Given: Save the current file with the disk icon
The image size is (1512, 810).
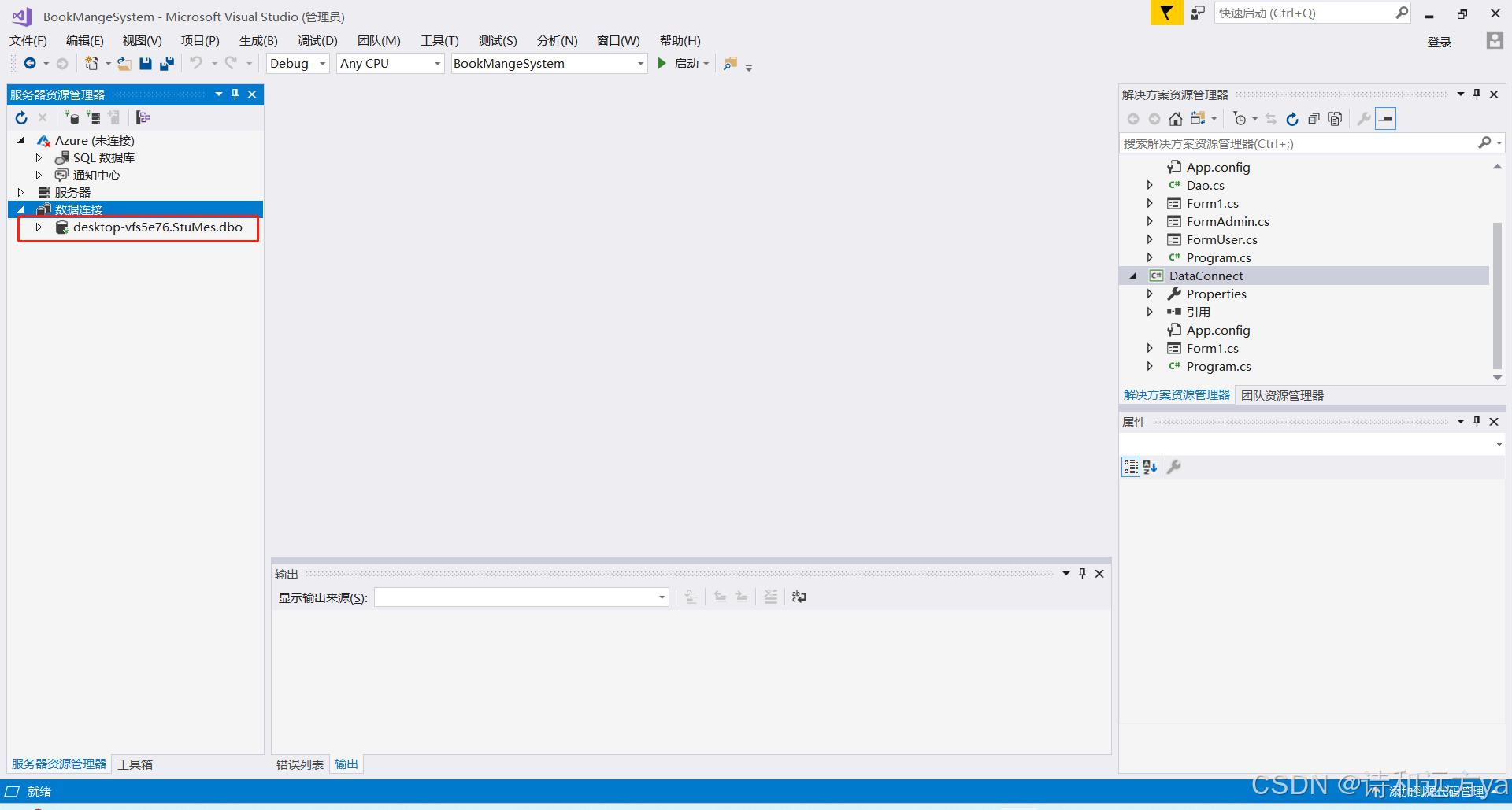Looking at the screenshot, I should (146, 64).
